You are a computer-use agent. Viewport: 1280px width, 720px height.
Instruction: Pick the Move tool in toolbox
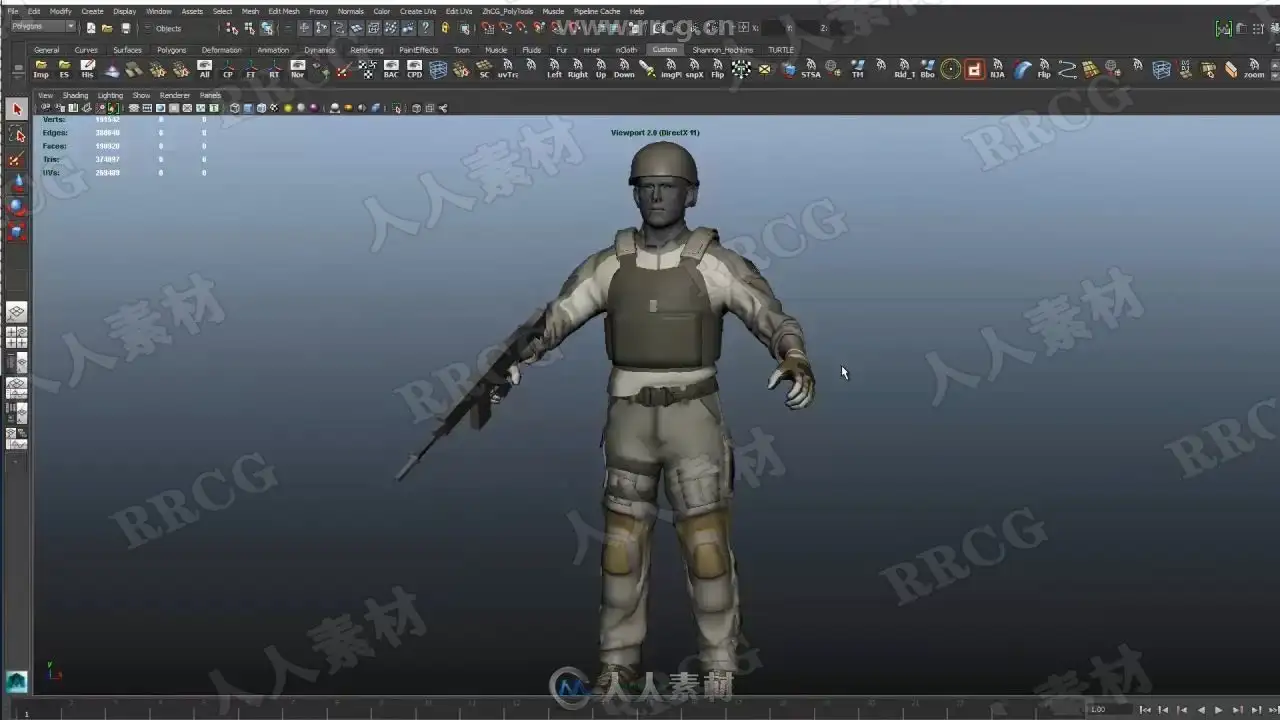point(16,183)
